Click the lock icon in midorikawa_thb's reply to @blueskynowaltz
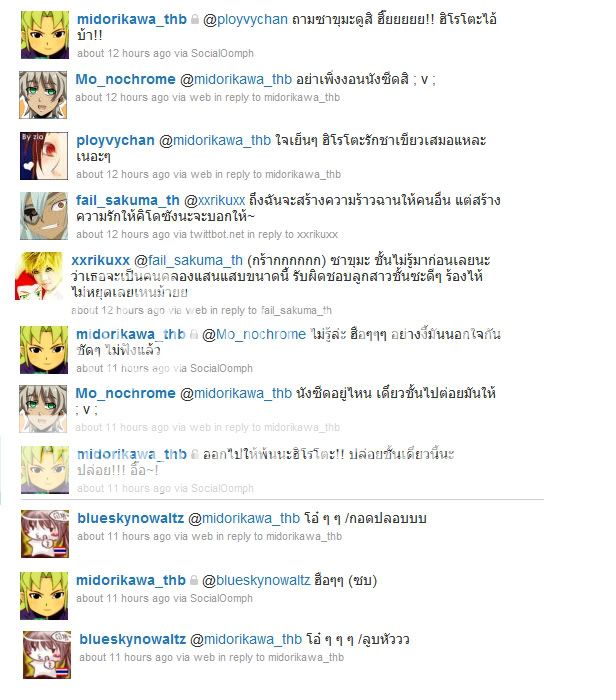 194,580
